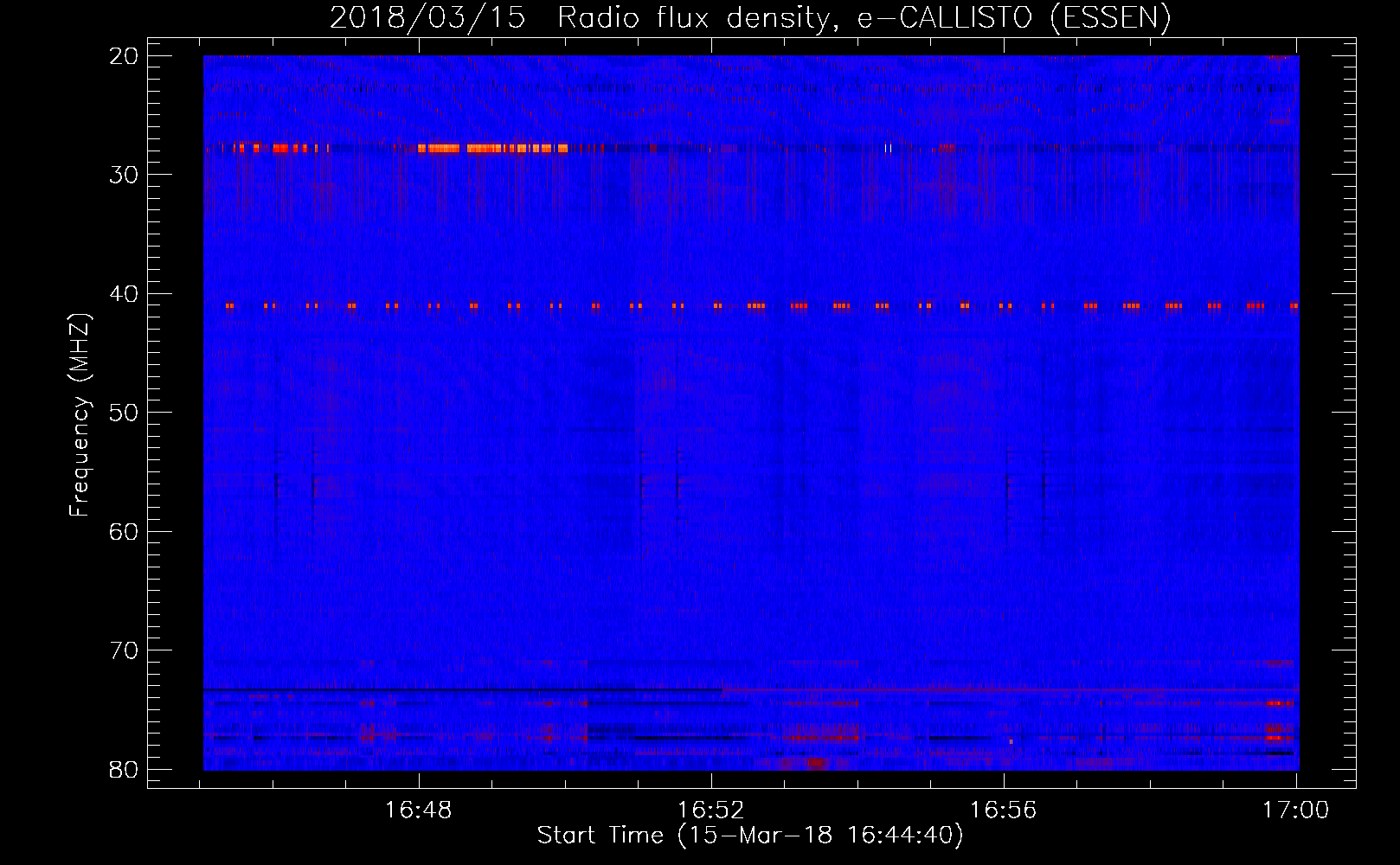Click the "17:00" time tick label
The width and height of the screenshot is (1400, 865).
tap(1295, 811)
